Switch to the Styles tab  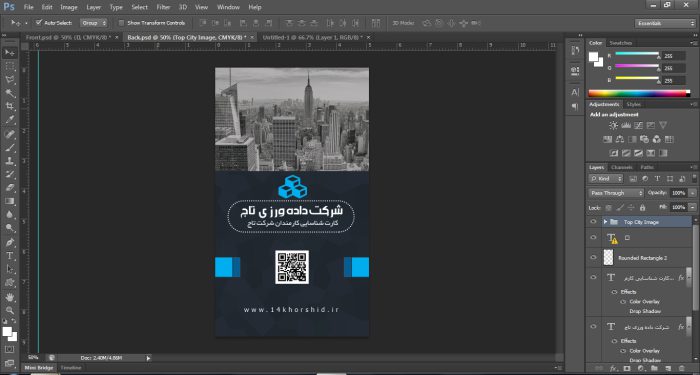coord(633,104)
